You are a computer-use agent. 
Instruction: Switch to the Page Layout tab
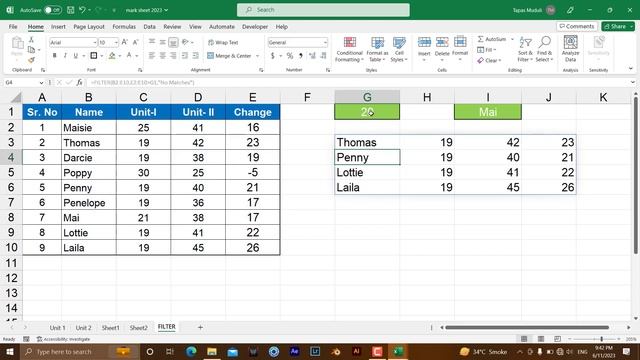pyautogui.click(x=89, y=27)
